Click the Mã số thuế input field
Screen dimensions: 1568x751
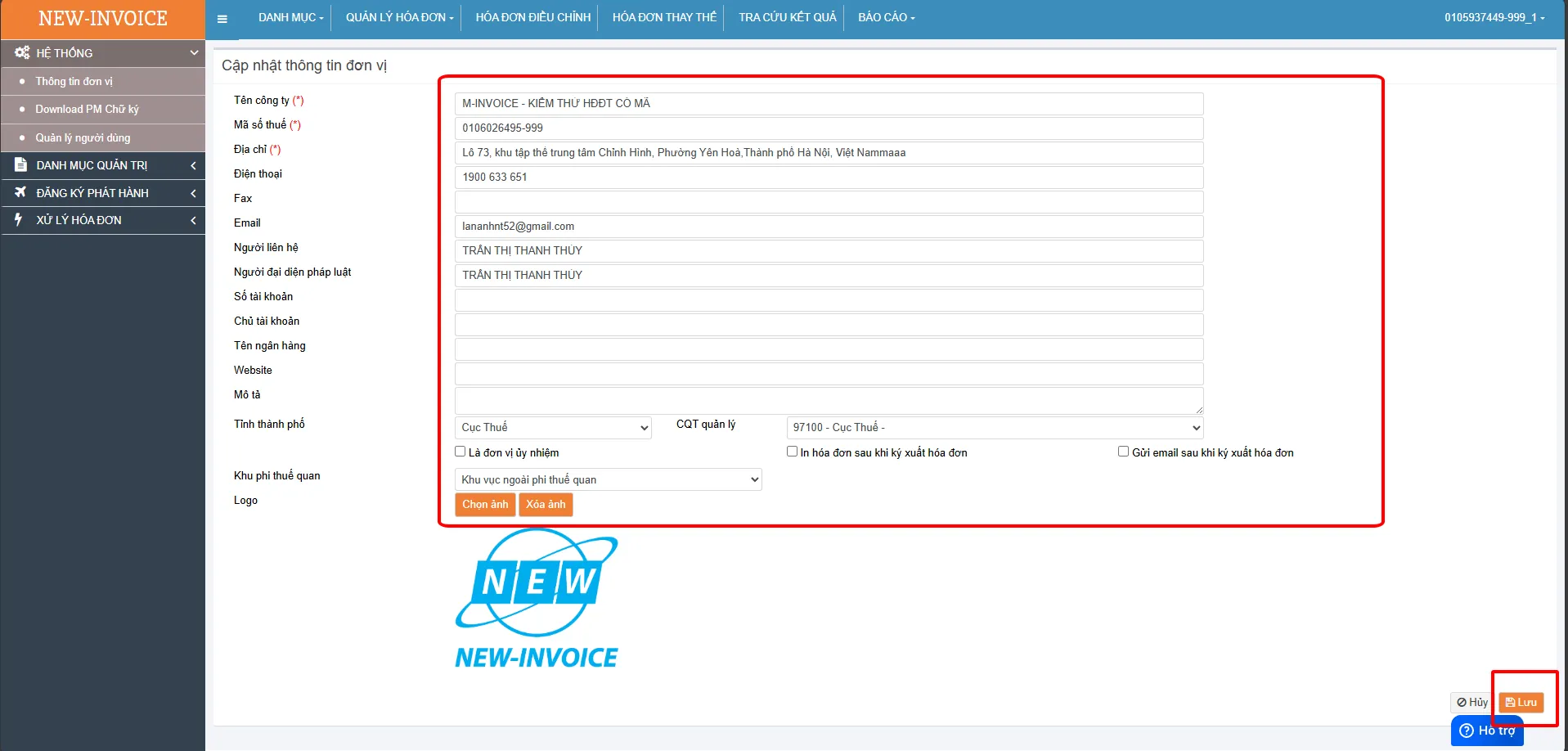click(829, 128)
